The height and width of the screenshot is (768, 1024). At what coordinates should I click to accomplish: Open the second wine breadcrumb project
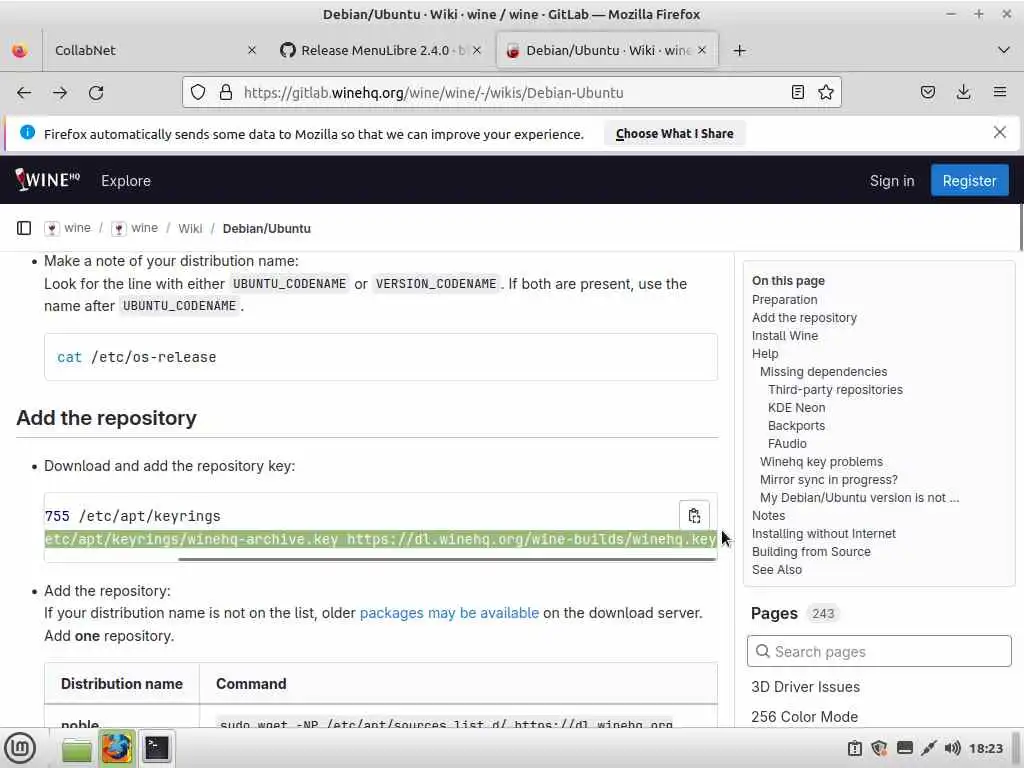(135, 228)
